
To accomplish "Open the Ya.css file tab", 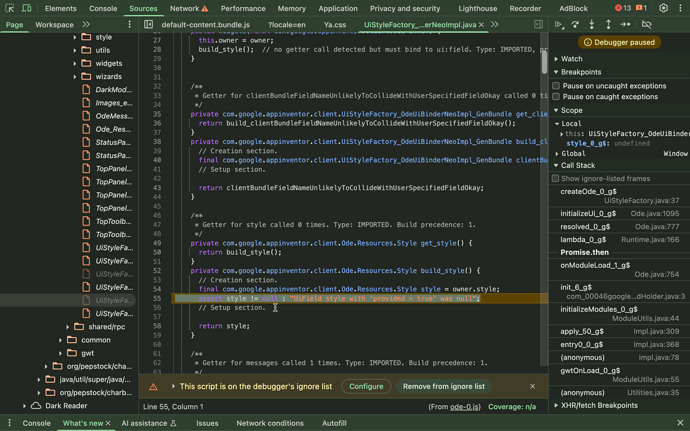I will pyautogui.click(x=335, y=25).
